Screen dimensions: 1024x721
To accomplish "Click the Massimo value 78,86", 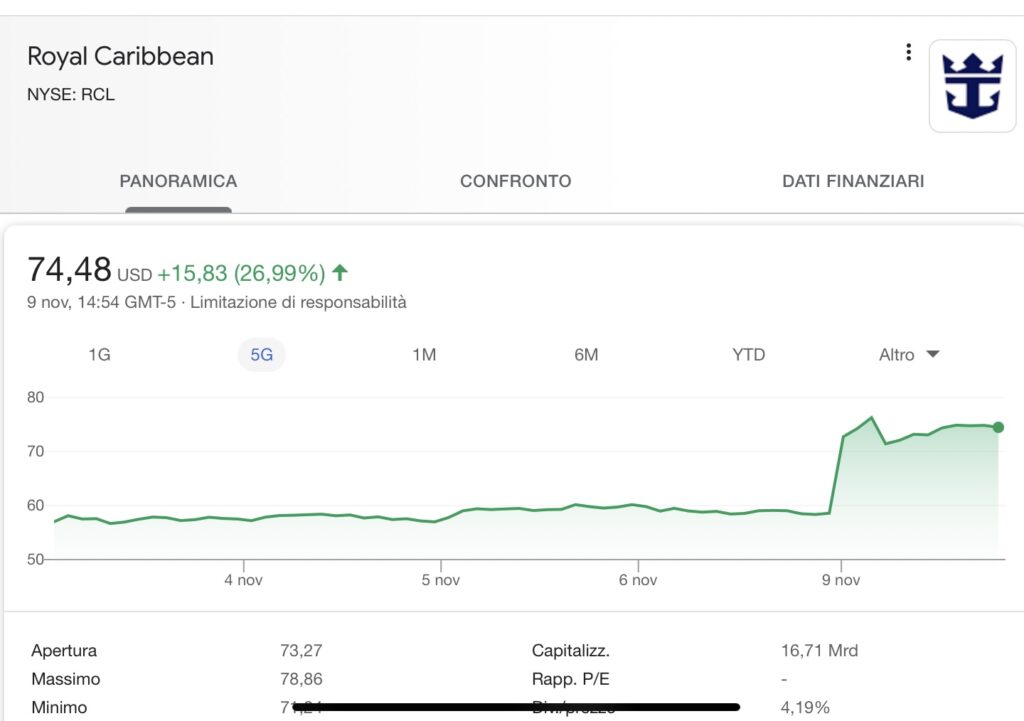I will 301,679.
